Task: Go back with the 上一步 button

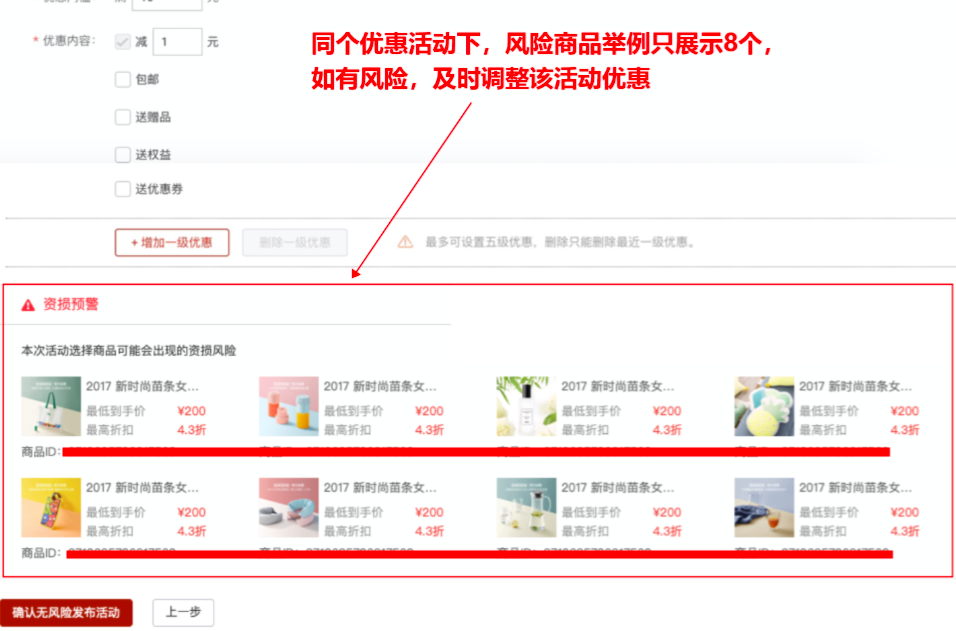Action: [x=183, y=613]
